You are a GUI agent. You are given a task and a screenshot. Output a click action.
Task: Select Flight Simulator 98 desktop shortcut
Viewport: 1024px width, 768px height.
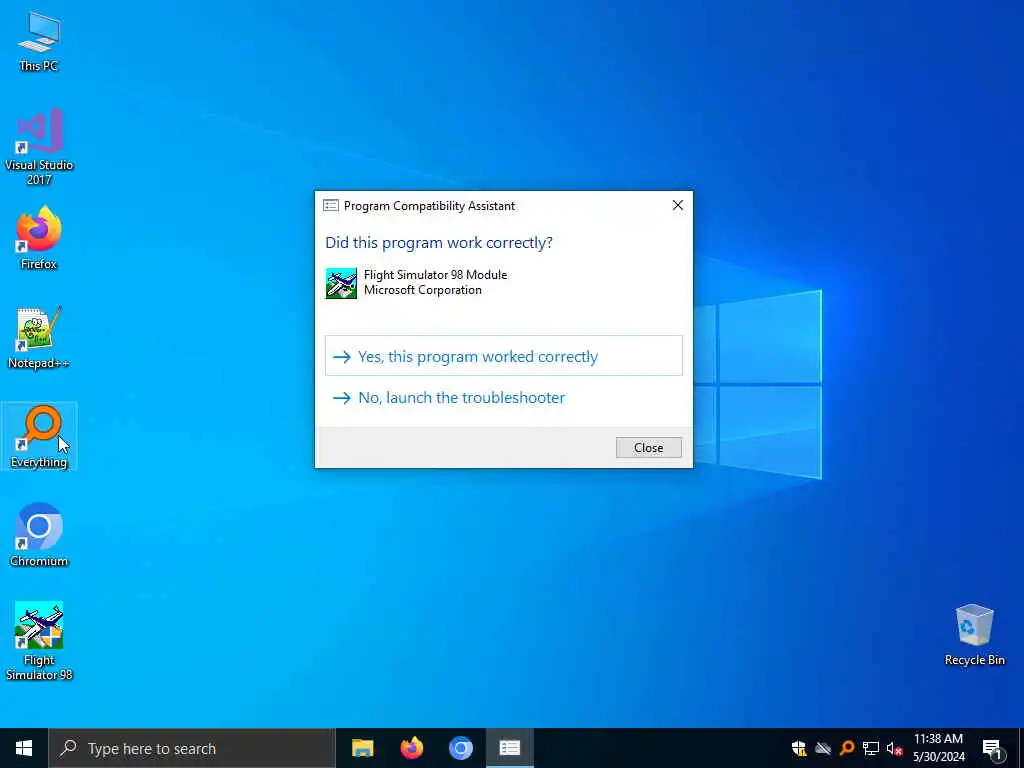[39, 641]
